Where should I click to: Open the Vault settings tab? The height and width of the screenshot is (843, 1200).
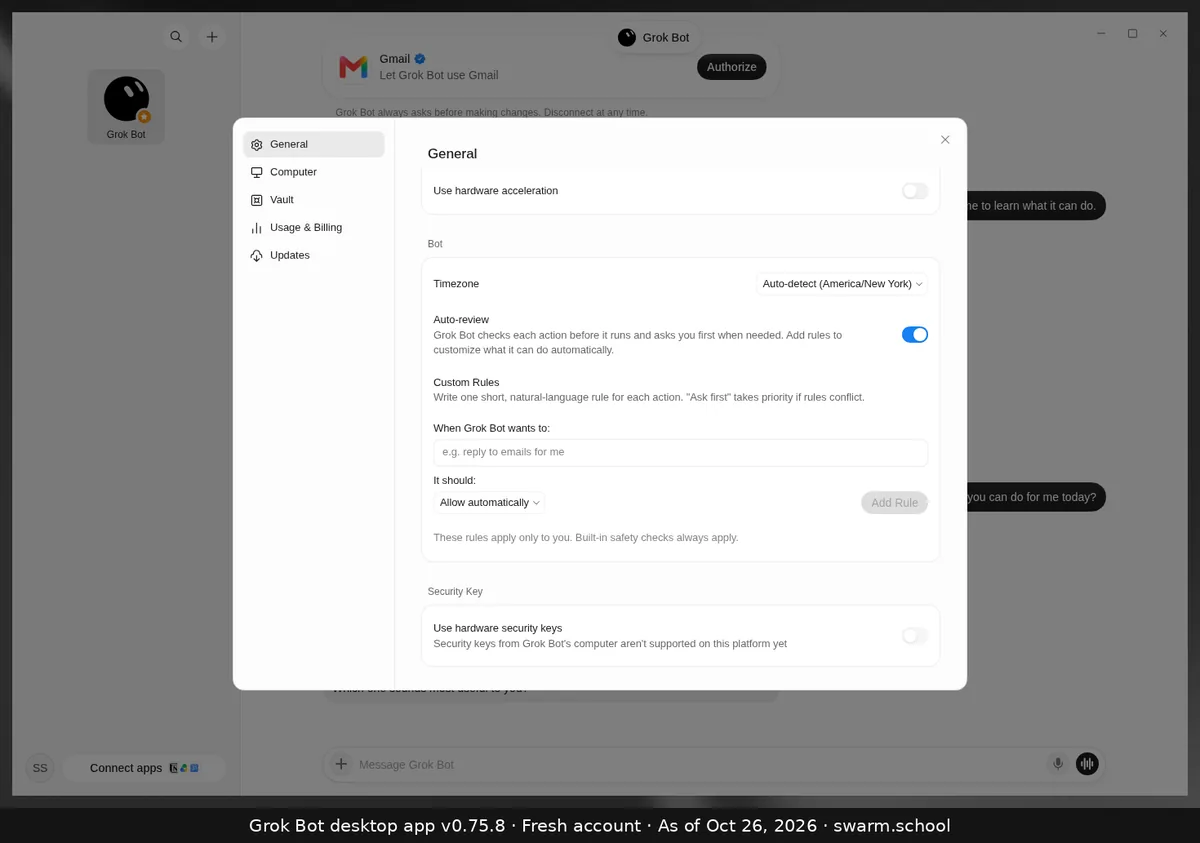(314, 200)
